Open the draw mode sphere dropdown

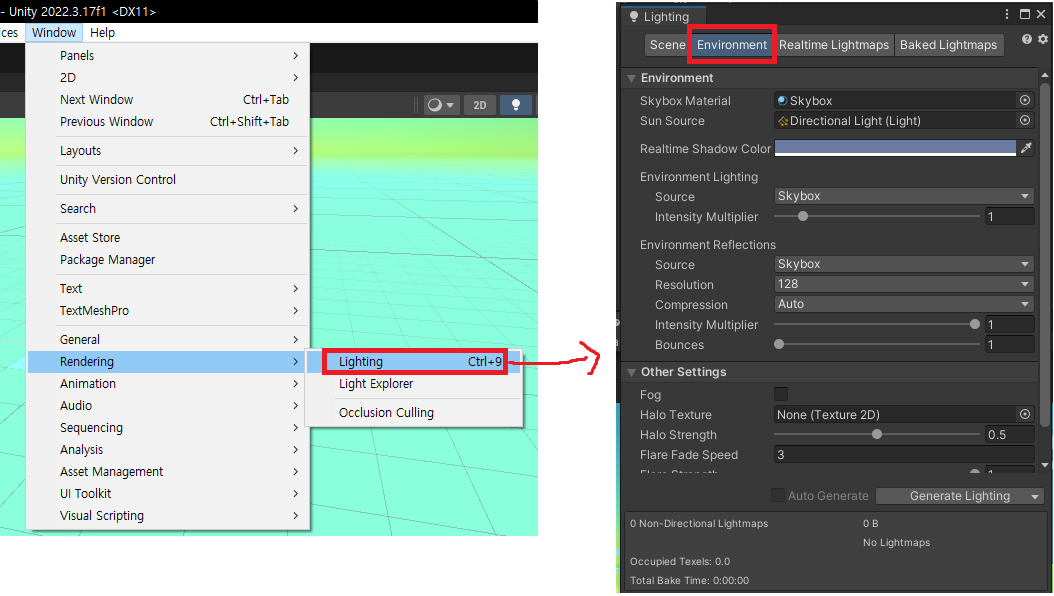441,105
